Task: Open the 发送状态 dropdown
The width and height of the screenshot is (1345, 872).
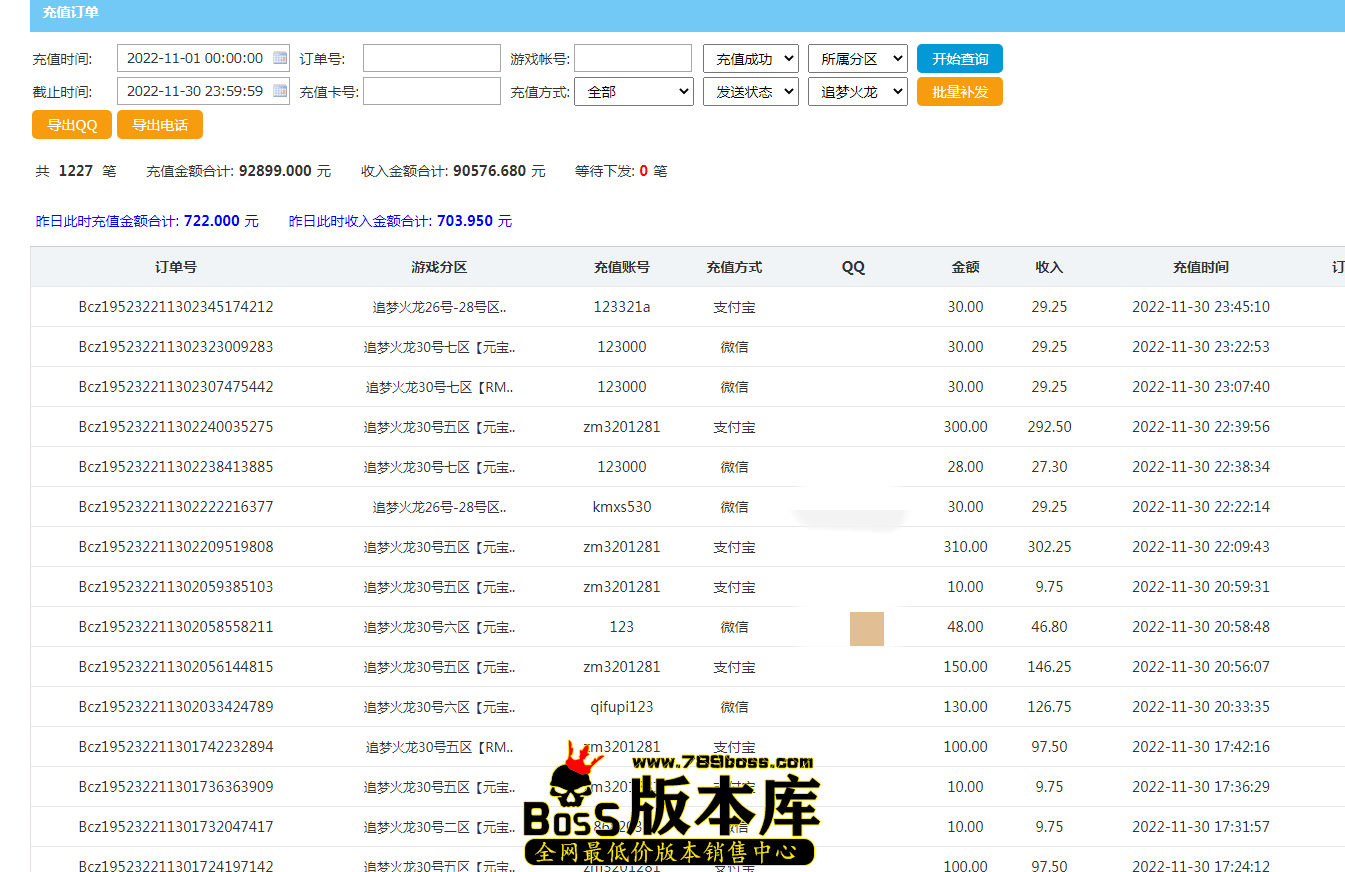Action: pos(750,92)
